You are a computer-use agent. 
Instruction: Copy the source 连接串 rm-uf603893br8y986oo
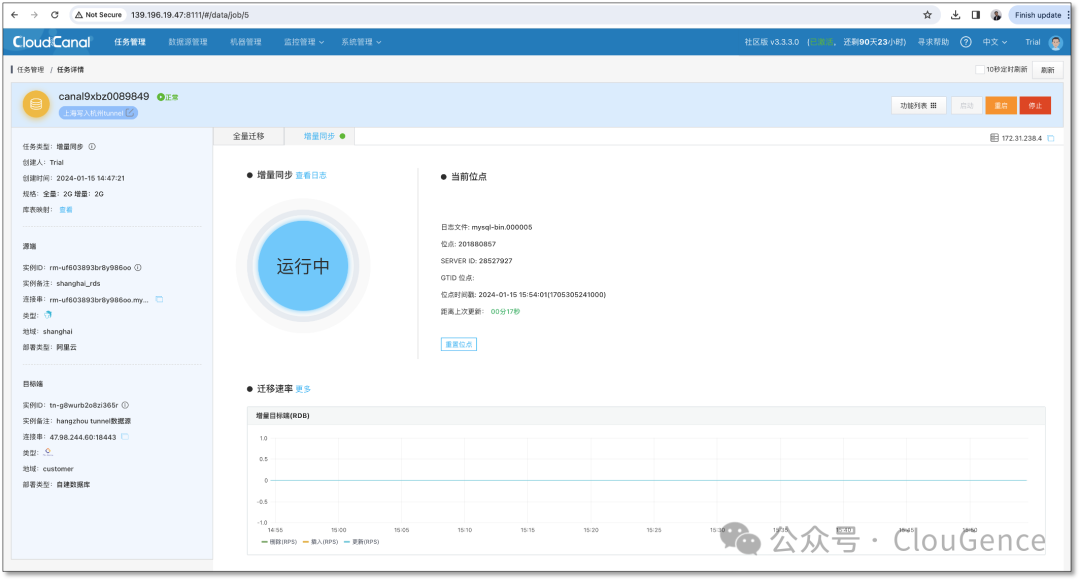coord(159,299)
